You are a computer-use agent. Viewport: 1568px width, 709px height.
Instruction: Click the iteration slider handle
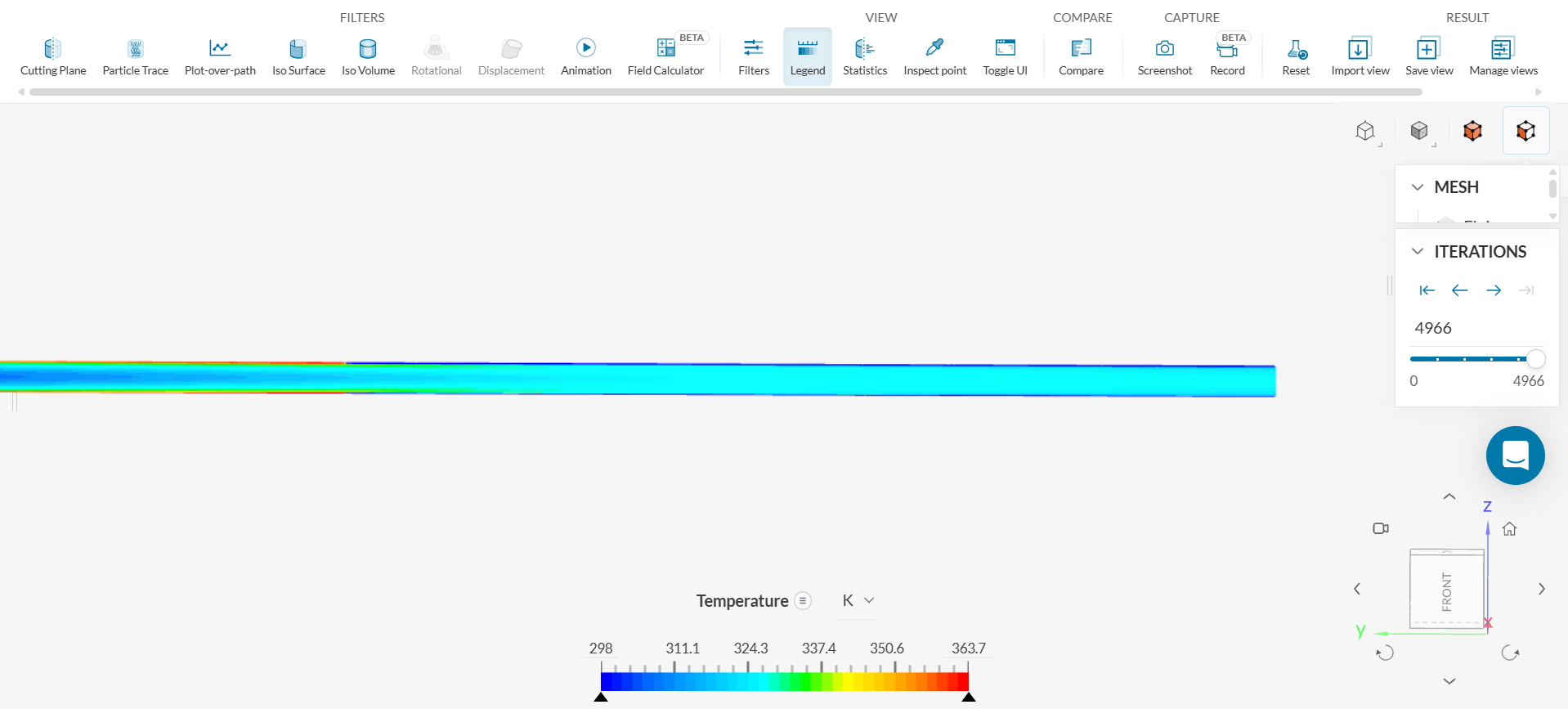tap(1536, 359)
